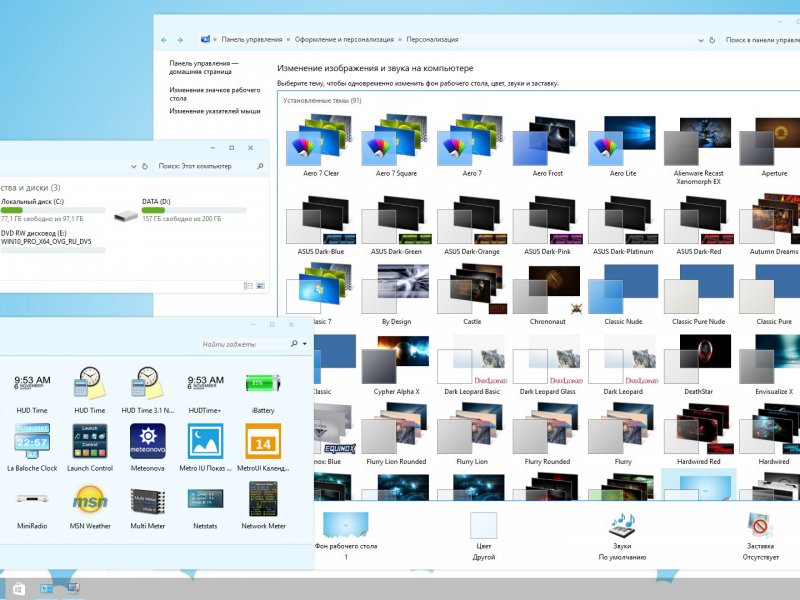Select Локальный диск (C:)
Image resolution: width=800 pixels, height=600 pixels.
51,210
